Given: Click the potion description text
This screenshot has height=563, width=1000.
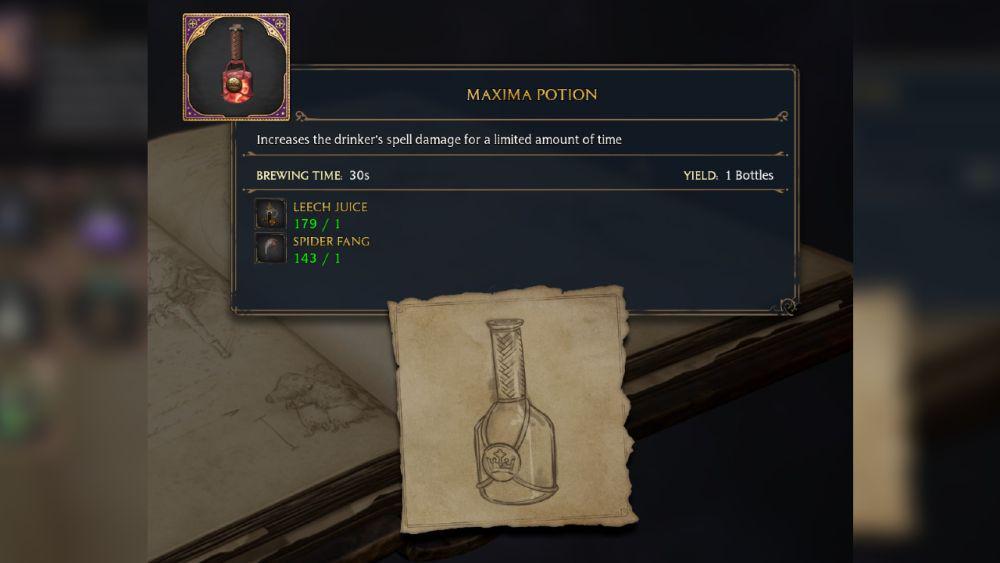Looking at the screenshot, I should tap(439, 139).
